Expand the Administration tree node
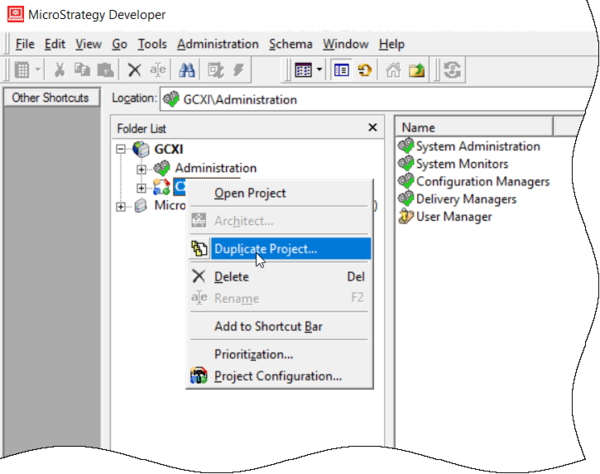Screen dimensions: 600x474 [141, 168]
